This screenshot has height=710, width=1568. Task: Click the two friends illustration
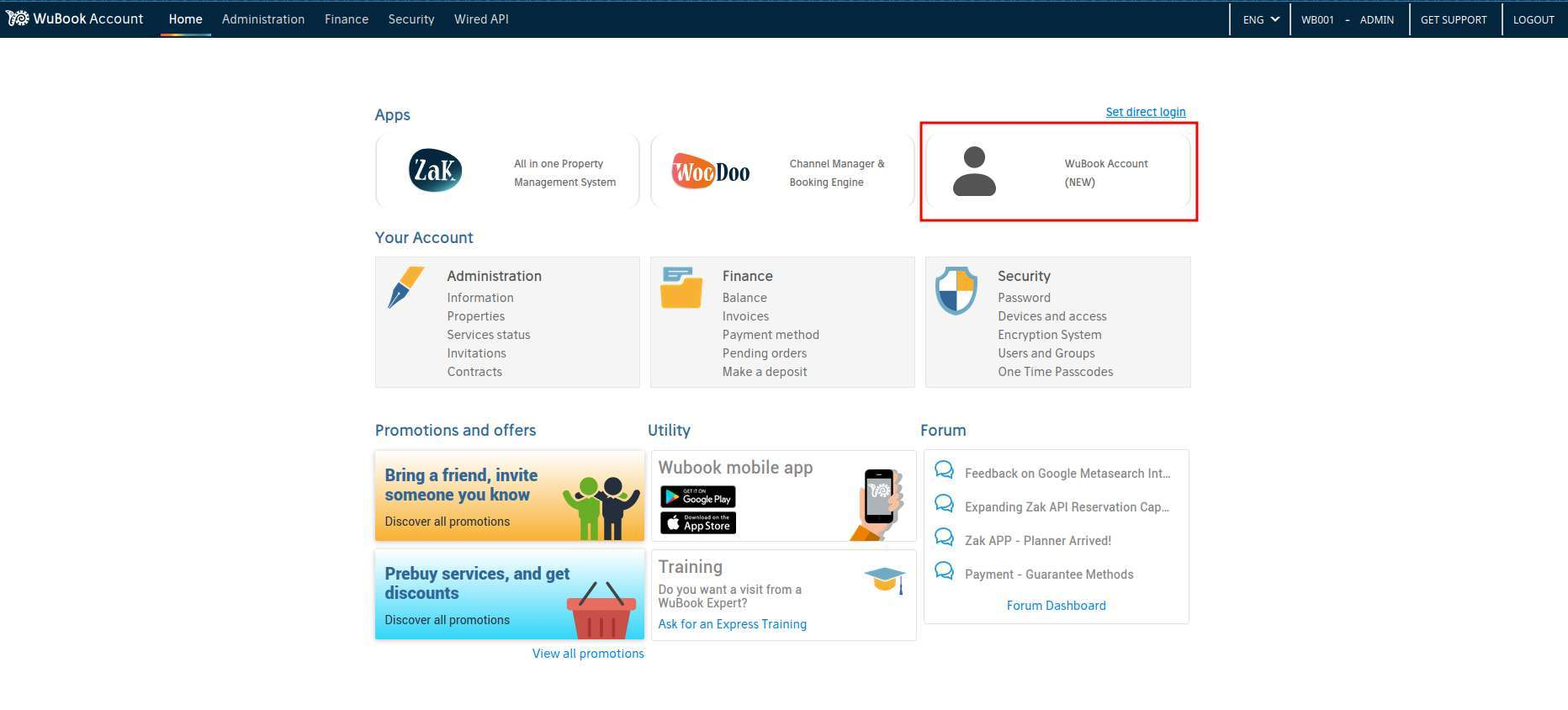point(601,508)
